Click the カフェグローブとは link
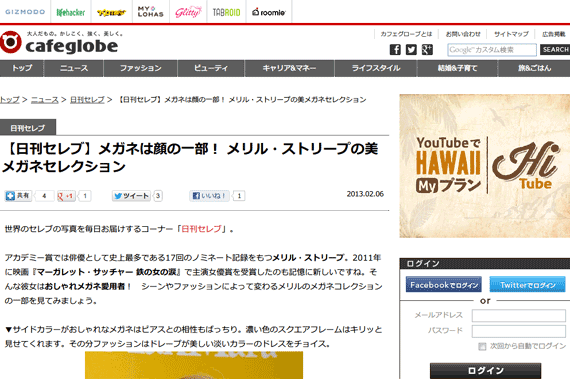The image size is (570, 379). click(406, 34)
